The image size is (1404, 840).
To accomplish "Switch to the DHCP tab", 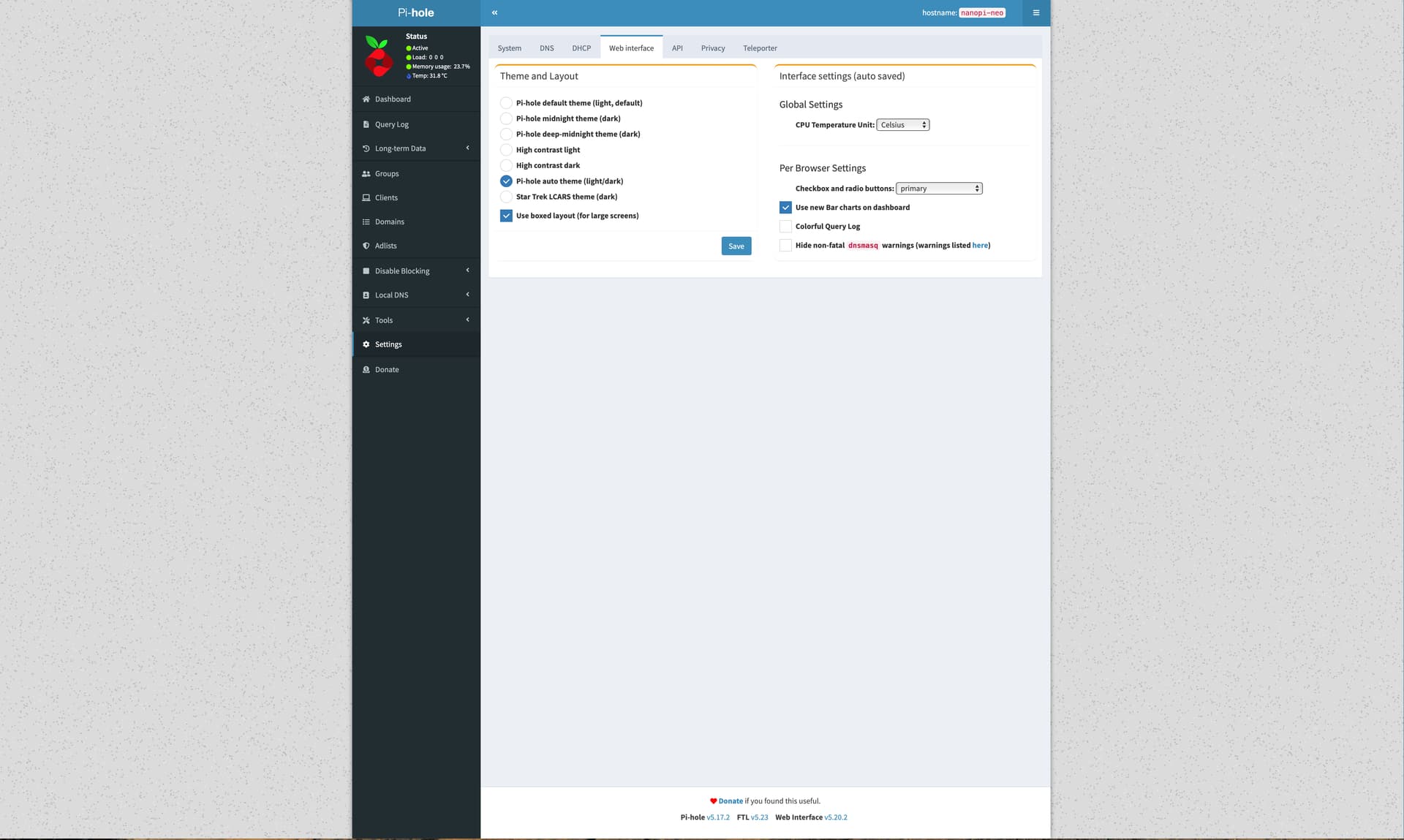I will [581, 48].
